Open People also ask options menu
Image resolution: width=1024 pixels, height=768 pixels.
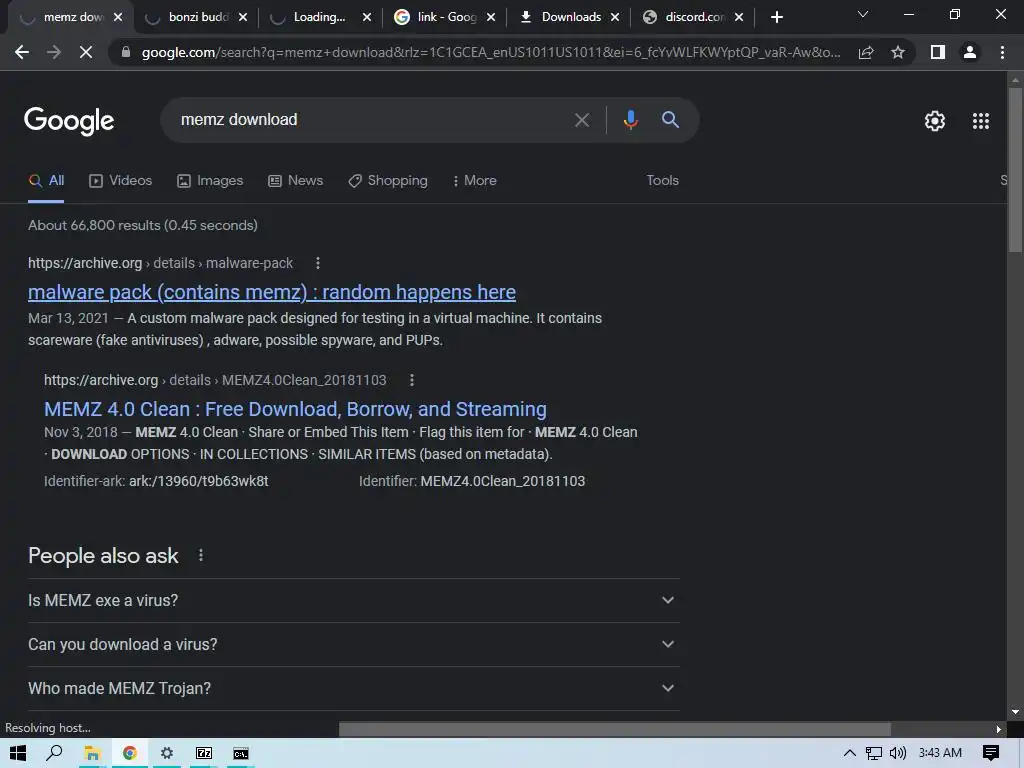pyautogui.click(x=200, y=555)
